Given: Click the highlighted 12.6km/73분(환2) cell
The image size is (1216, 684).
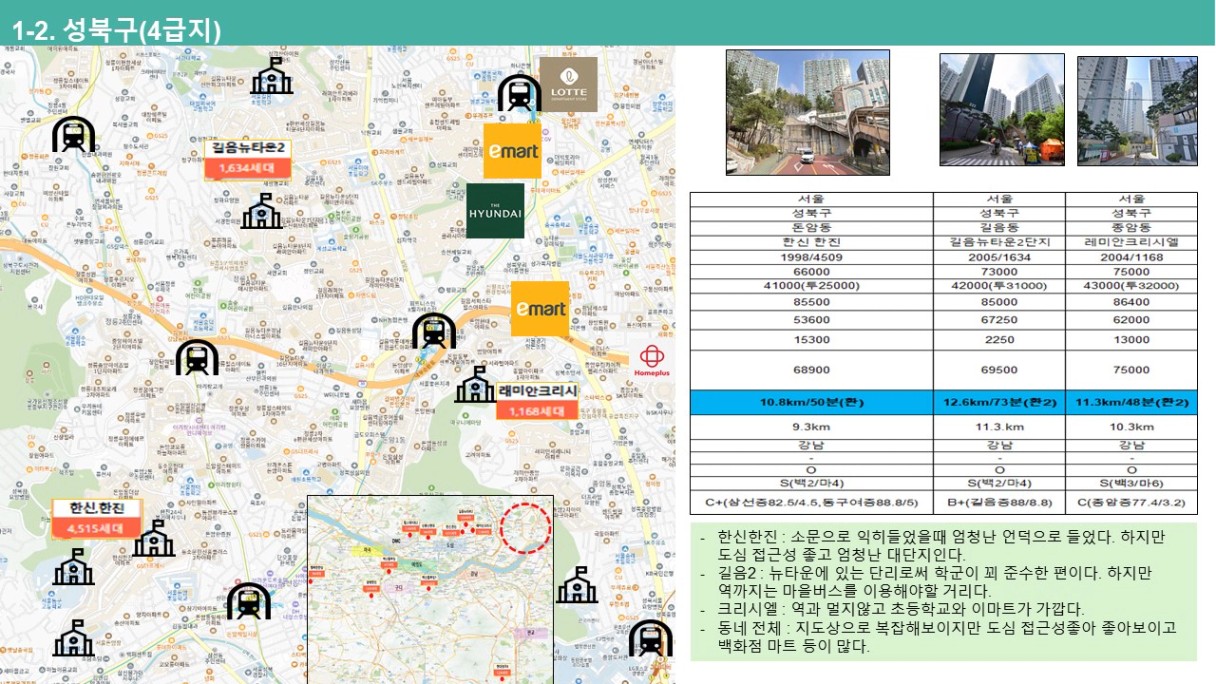Looking at the screenshot, I should tap(999, 402).
